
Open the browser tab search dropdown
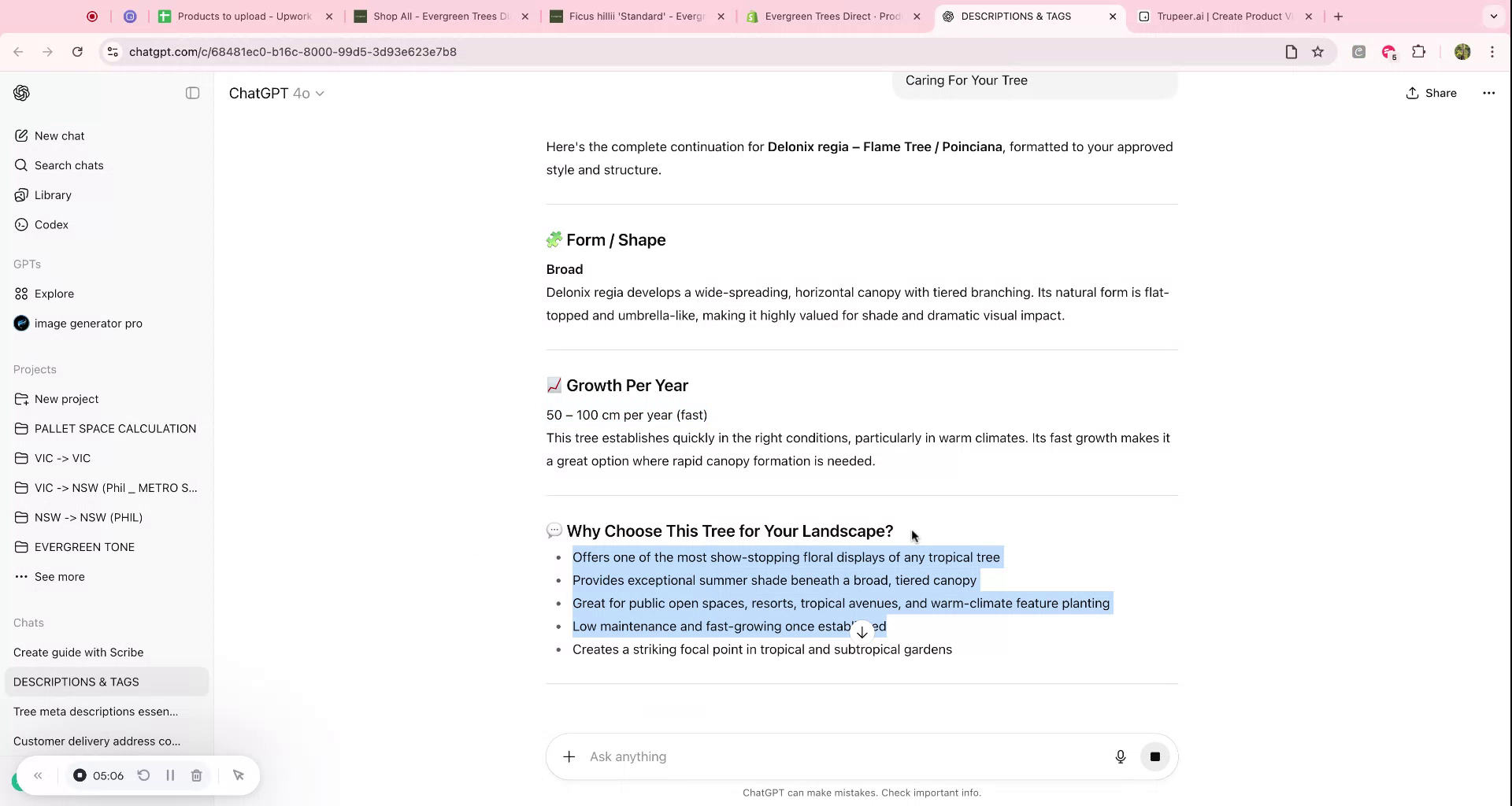[1493, 16]
